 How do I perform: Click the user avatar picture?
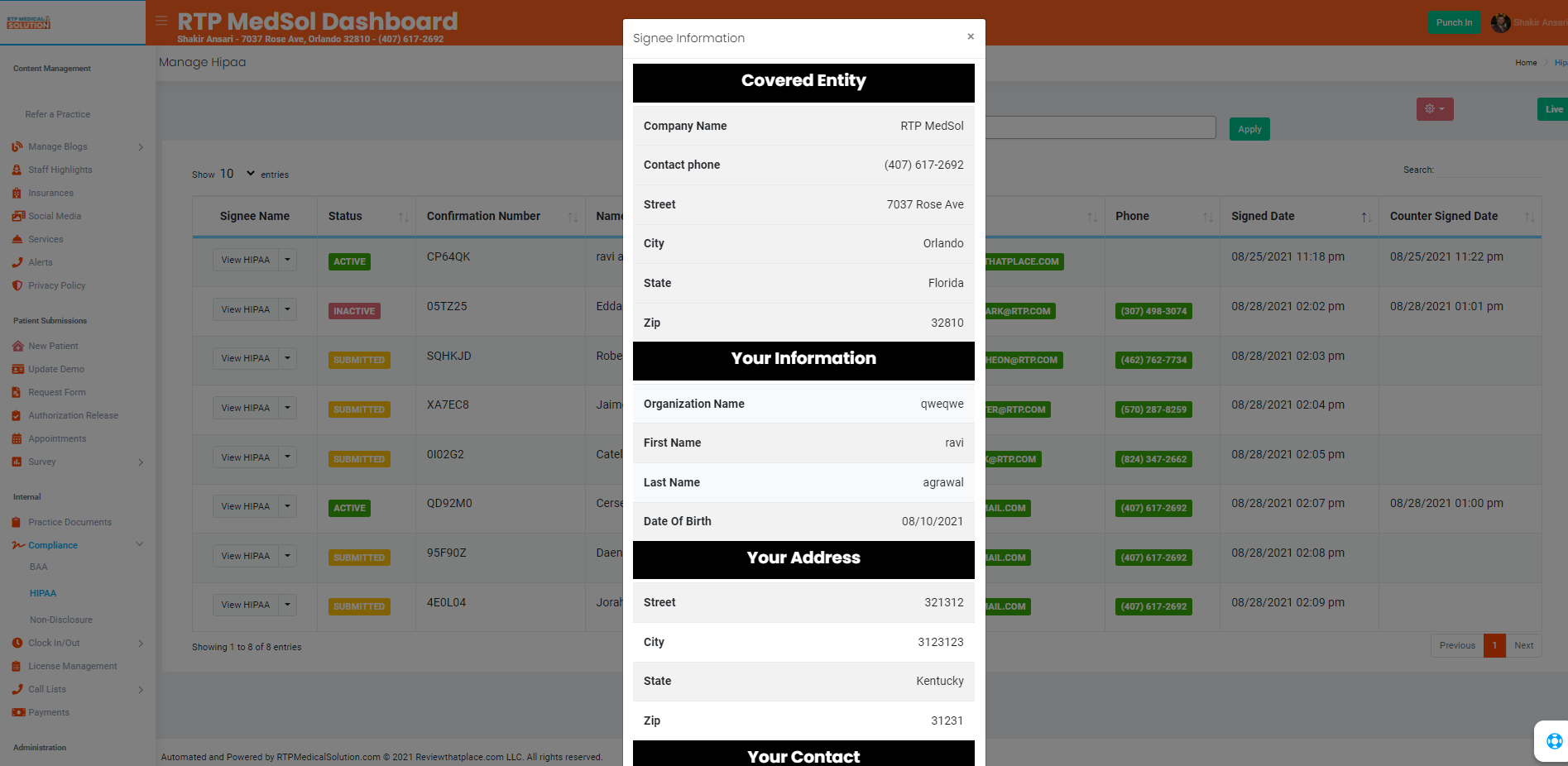point(1500,23)
